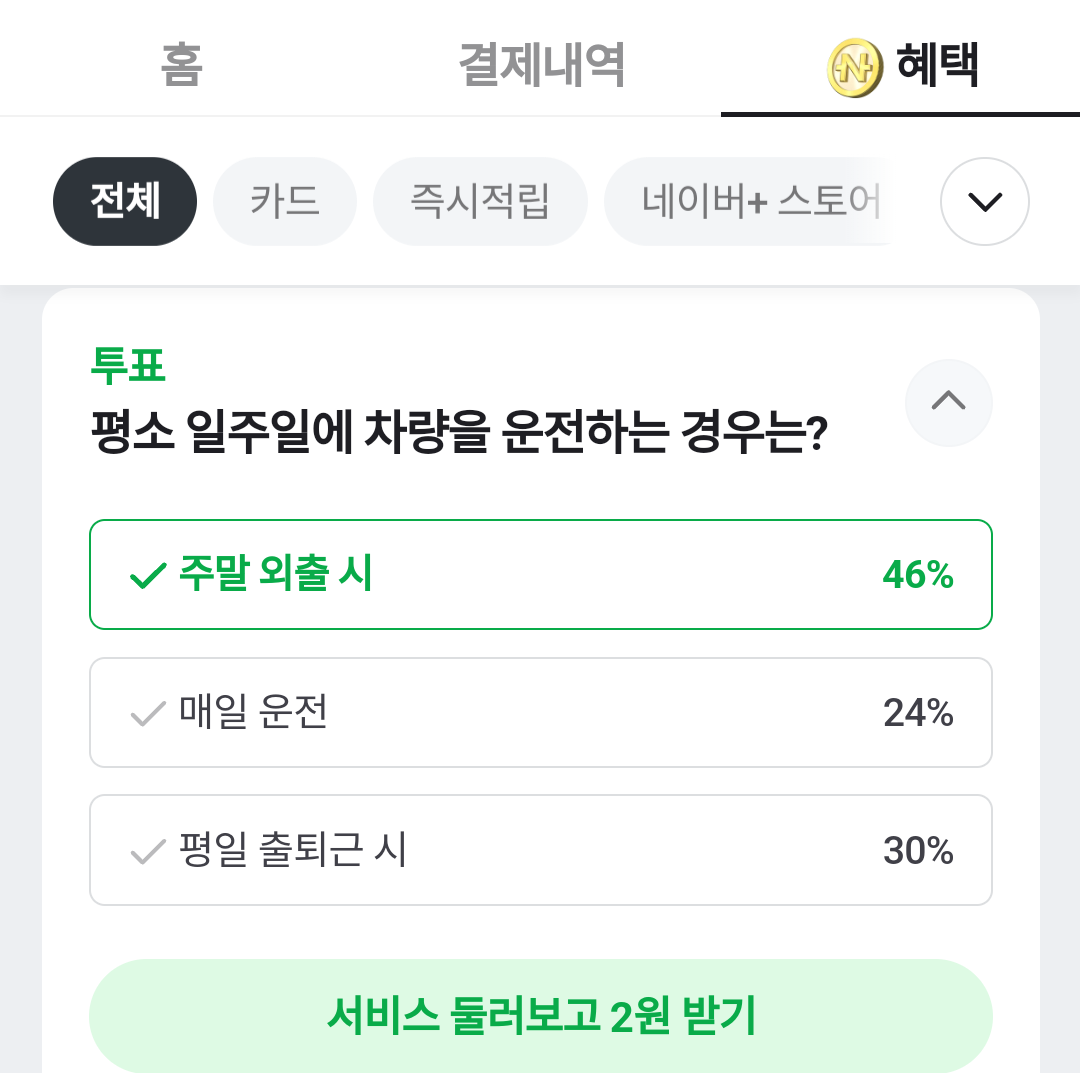Show 즉시적립 benefits
Screen dimensions: 1080x1073
480,202
